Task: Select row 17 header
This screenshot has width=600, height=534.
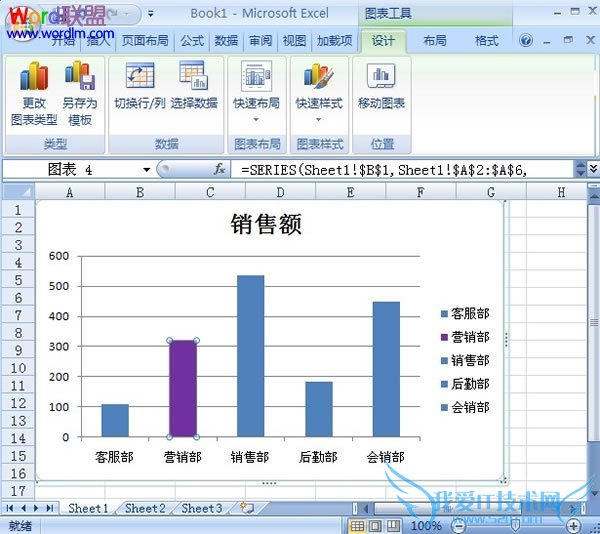Action: coord(18,490)
